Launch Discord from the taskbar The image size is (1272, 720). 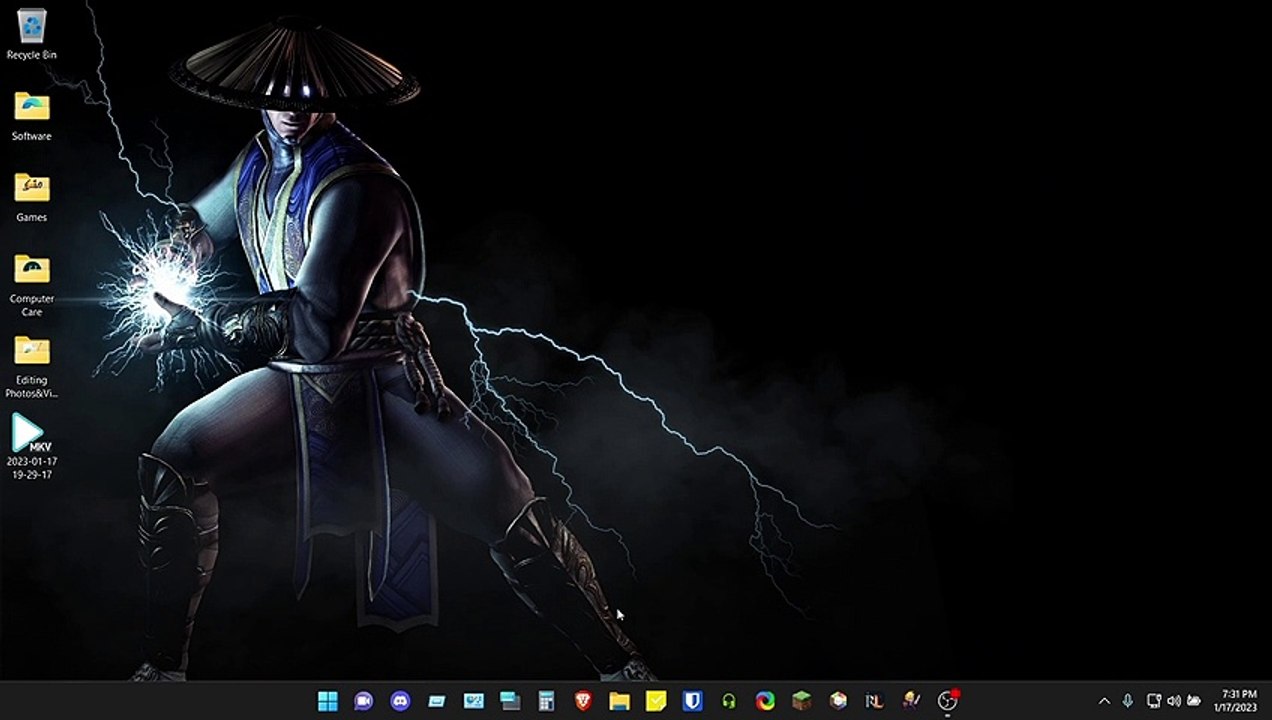pos(400,701)
